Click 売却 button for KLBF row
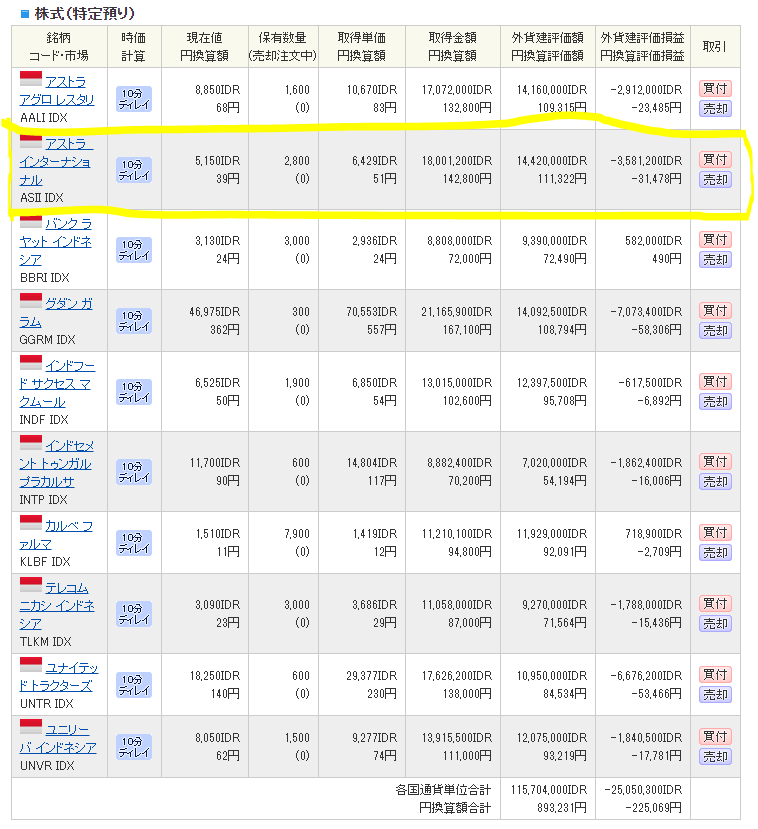The image size is (758, 829). (715, 553)
